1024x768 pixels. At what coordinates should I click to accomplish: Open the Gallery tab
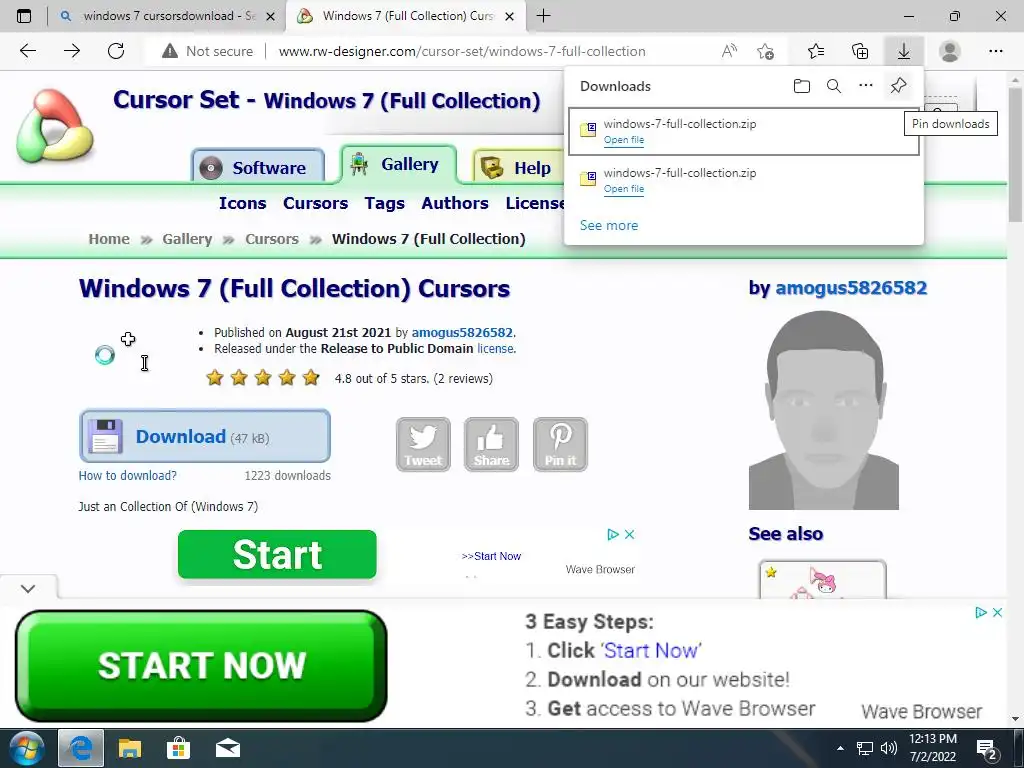coord(398,164)
